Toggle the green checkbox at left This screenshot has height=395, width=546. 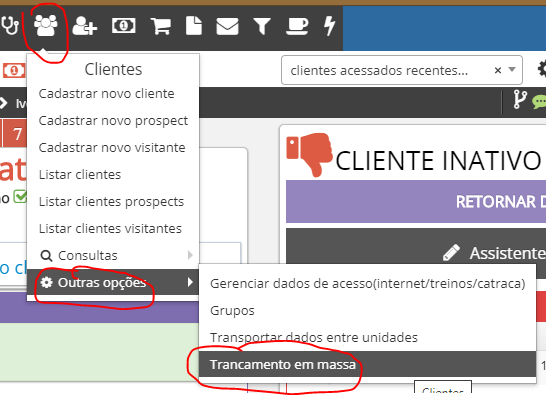pos(20,196)
